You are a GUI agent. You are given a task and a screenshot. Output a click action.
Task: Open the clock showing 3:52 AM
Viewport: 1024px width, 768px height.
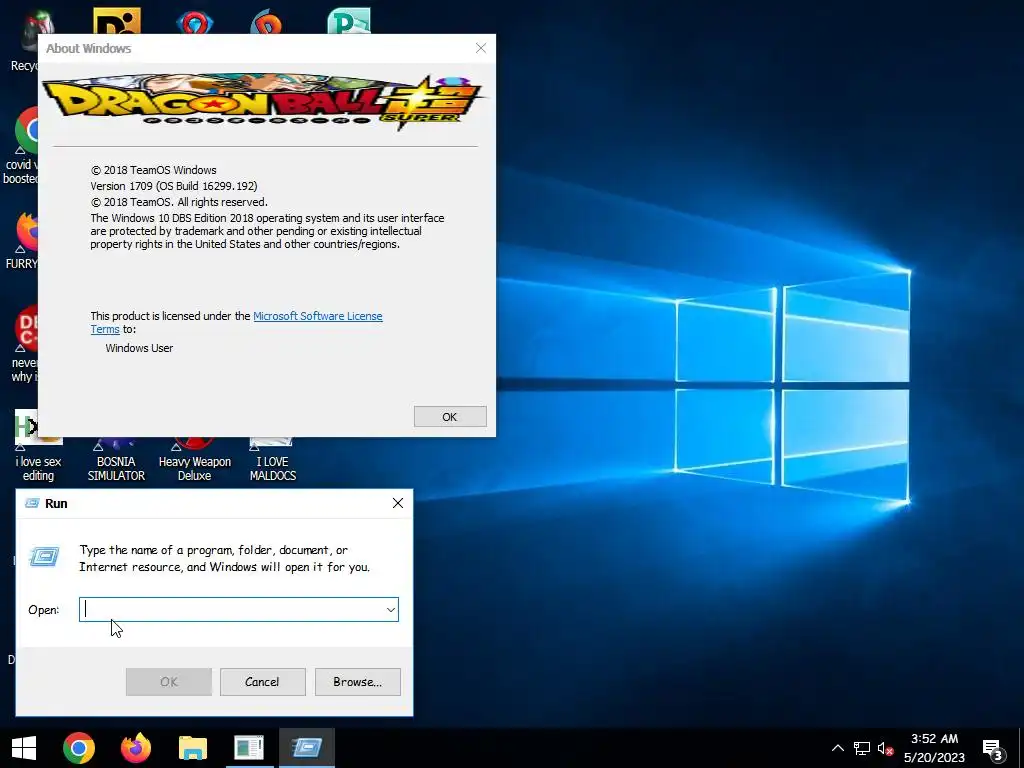click(935, 748)
